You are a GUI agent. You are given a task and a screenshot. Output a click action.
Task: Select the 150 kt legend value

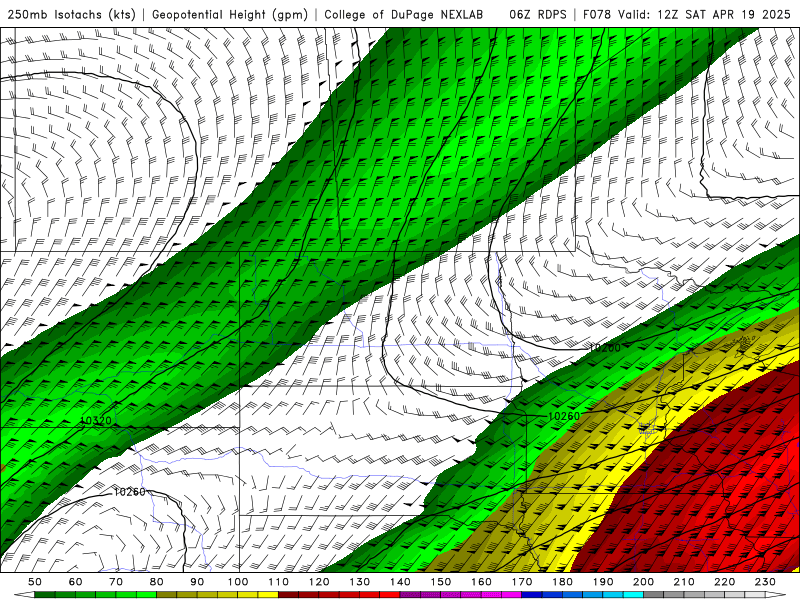tap(441, 582)
